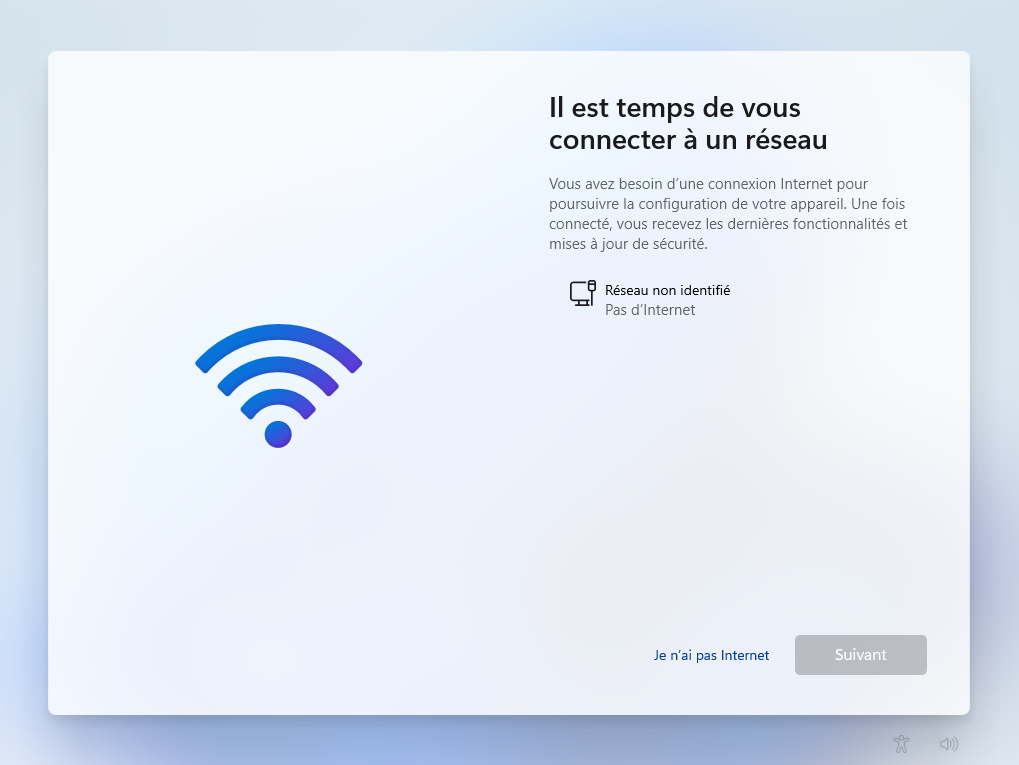This screenshot has height=765, width=1019.
Task: Click the sentence about 'mises à jour de sécurité'
Action: [x=628, y=244]
